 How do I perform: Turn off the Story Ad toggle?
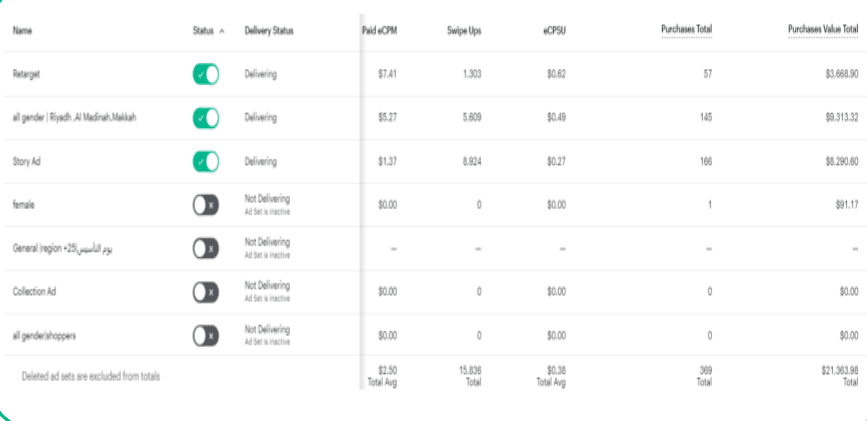206,162
